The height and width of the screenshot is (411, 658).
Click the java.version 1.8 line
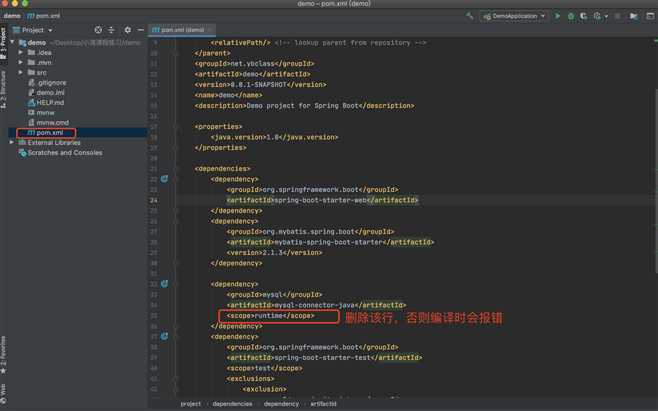(274, 137)
